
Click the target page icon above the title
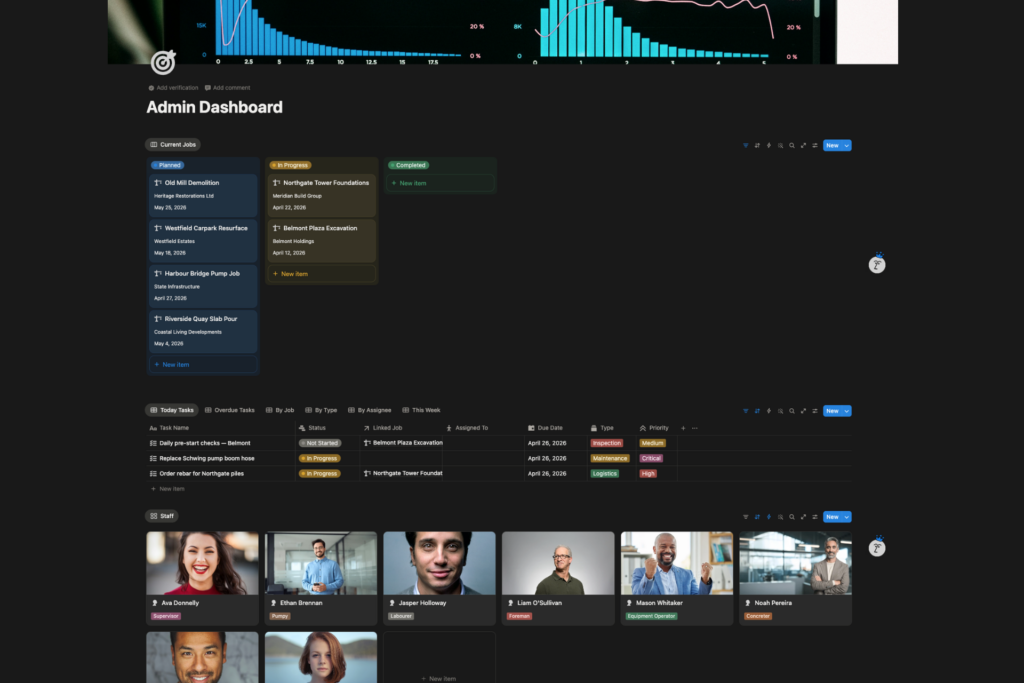click(163, 62)
